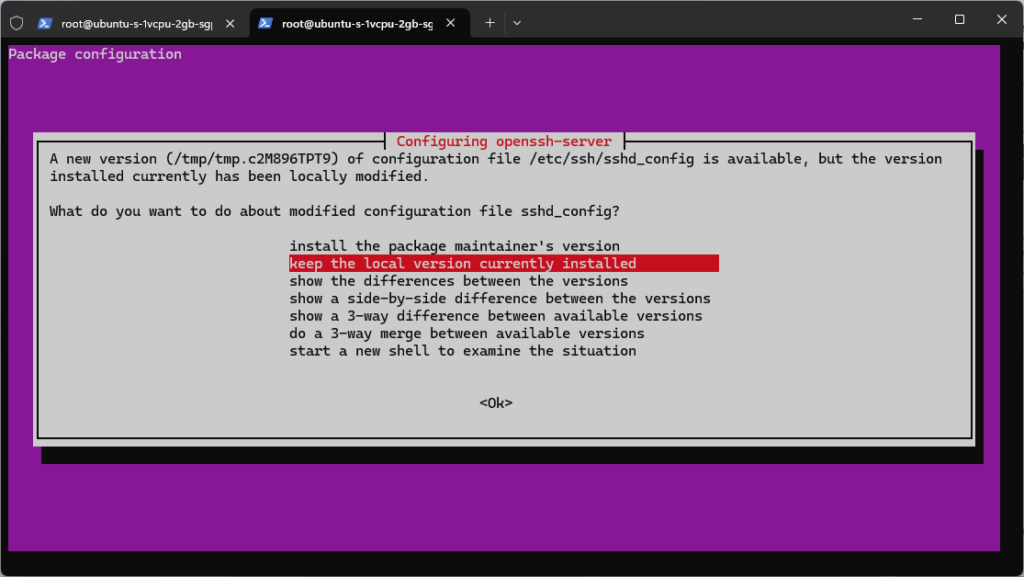Close the first terminal tab
This screenshot has height=577, width=1024.
tap(231, 23)
